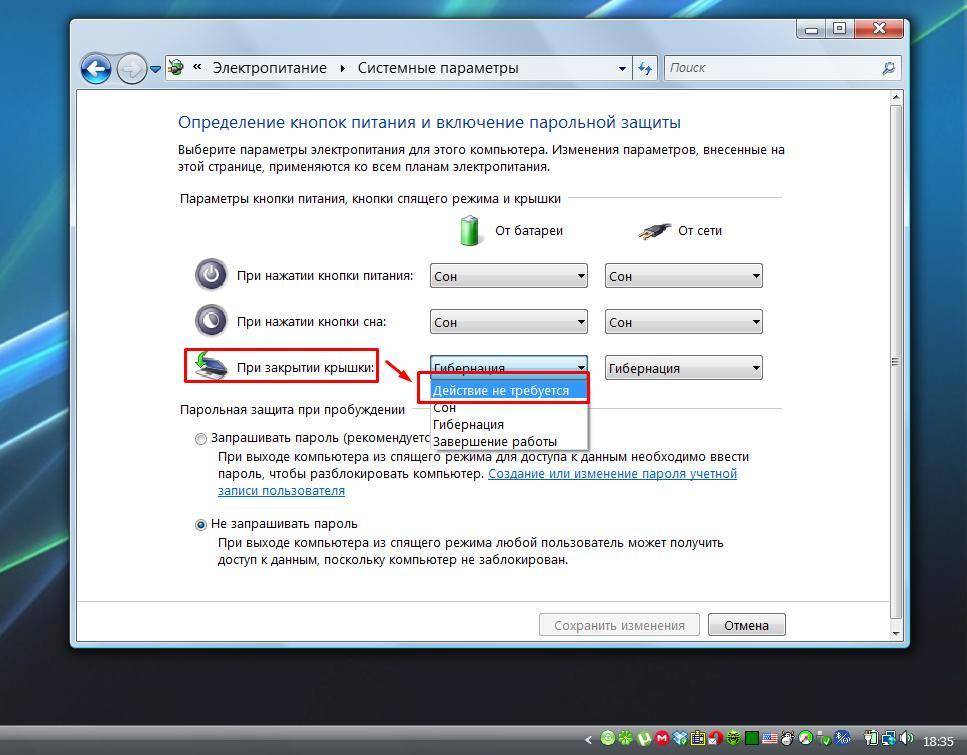Click the 'При закрытии крышки:' label
The width and height of the screenshot is (967, 755).
[x=306, y=368]
